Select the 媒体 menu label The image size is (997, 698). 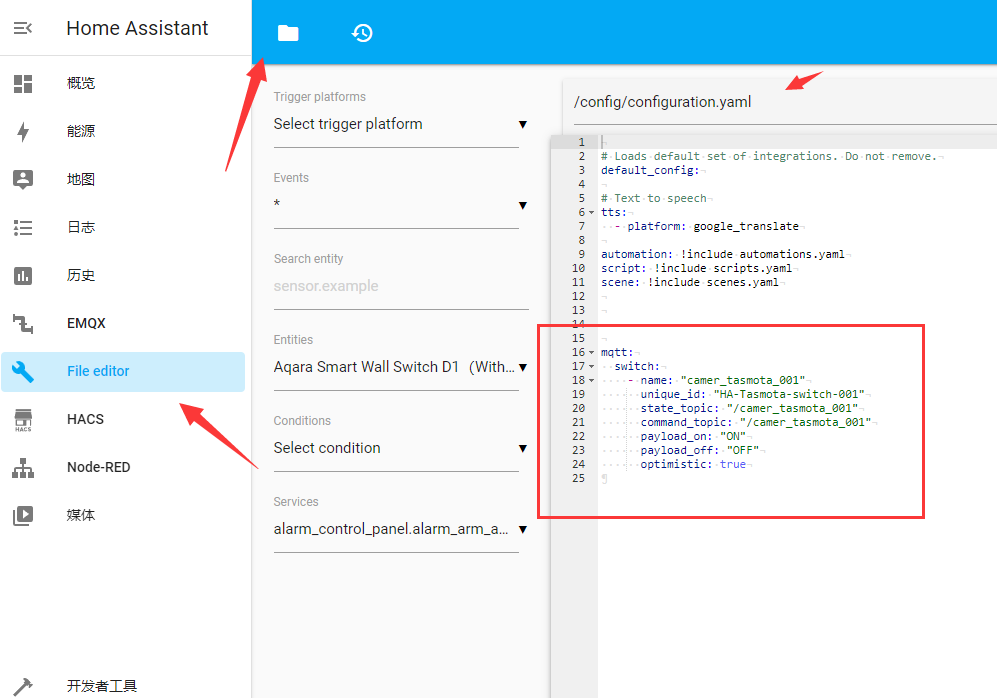coord(81,516)
